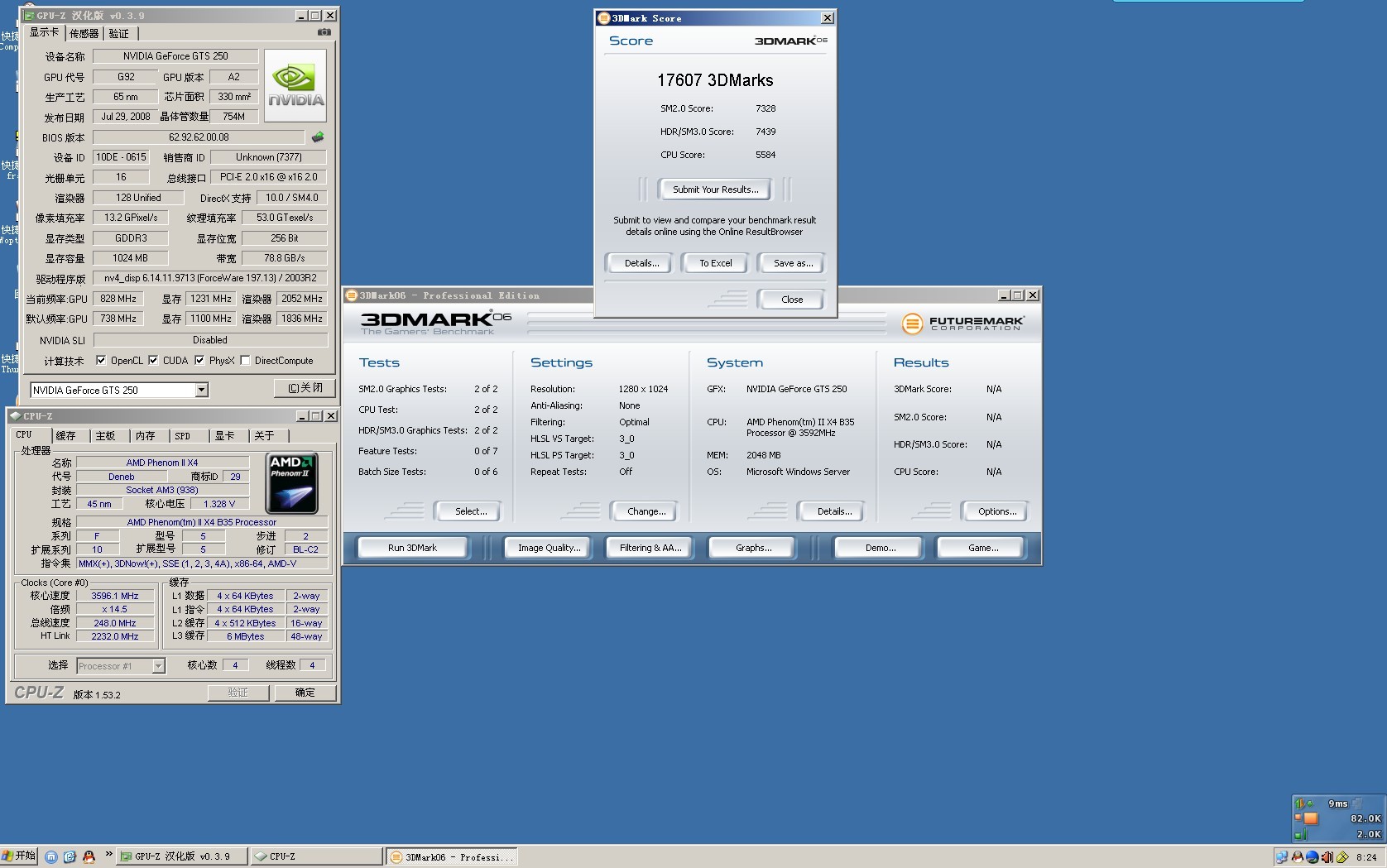This screenshot has width=1387, height=868.
Task: Switch to the 主板 tab in CPU-Z
Action: pyautogui.click(x=106, y=435)
